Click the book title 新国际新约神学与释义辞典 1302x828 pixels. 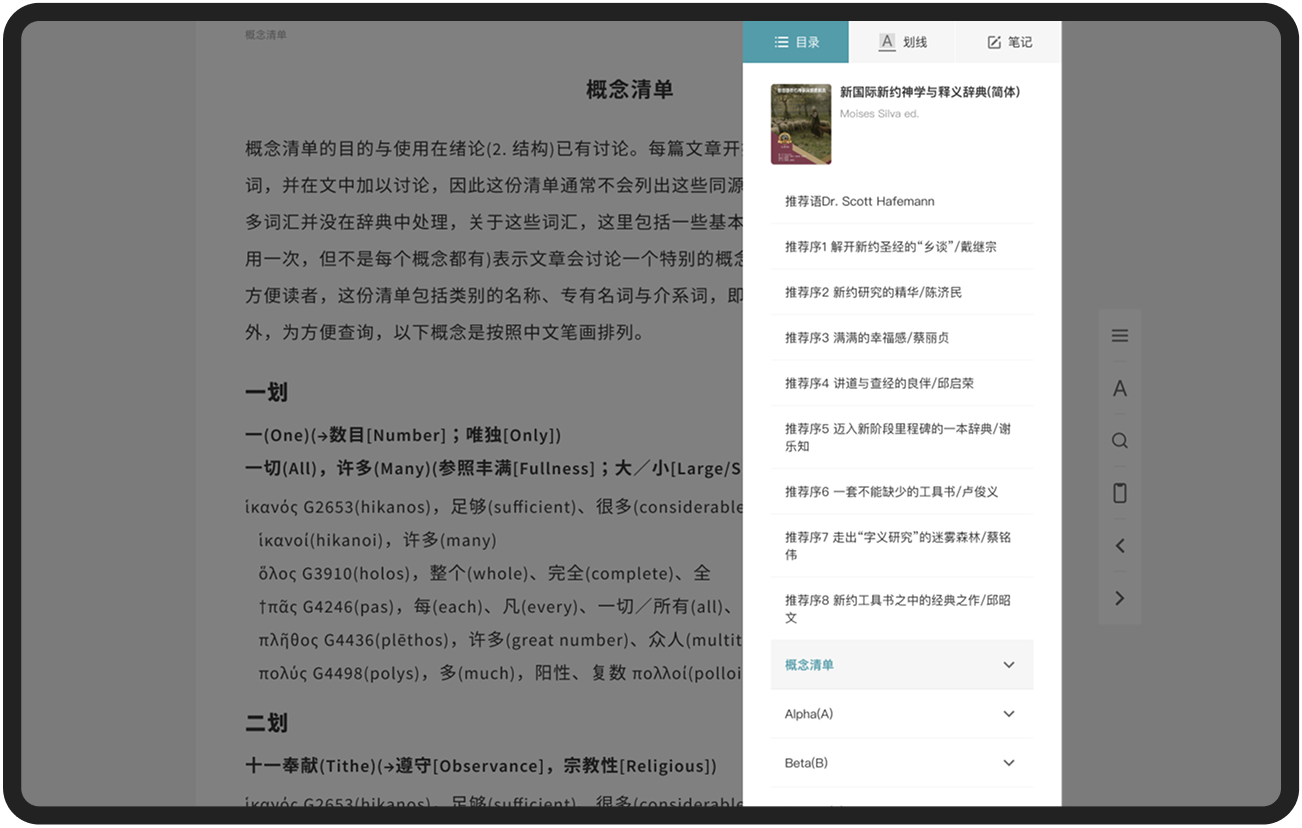pos(929,92)
